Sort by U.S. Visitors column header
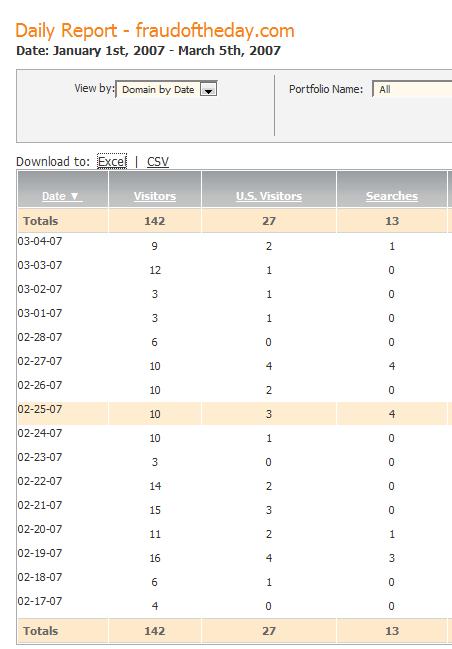Screen dimensions: 452x649 point(269,196)
